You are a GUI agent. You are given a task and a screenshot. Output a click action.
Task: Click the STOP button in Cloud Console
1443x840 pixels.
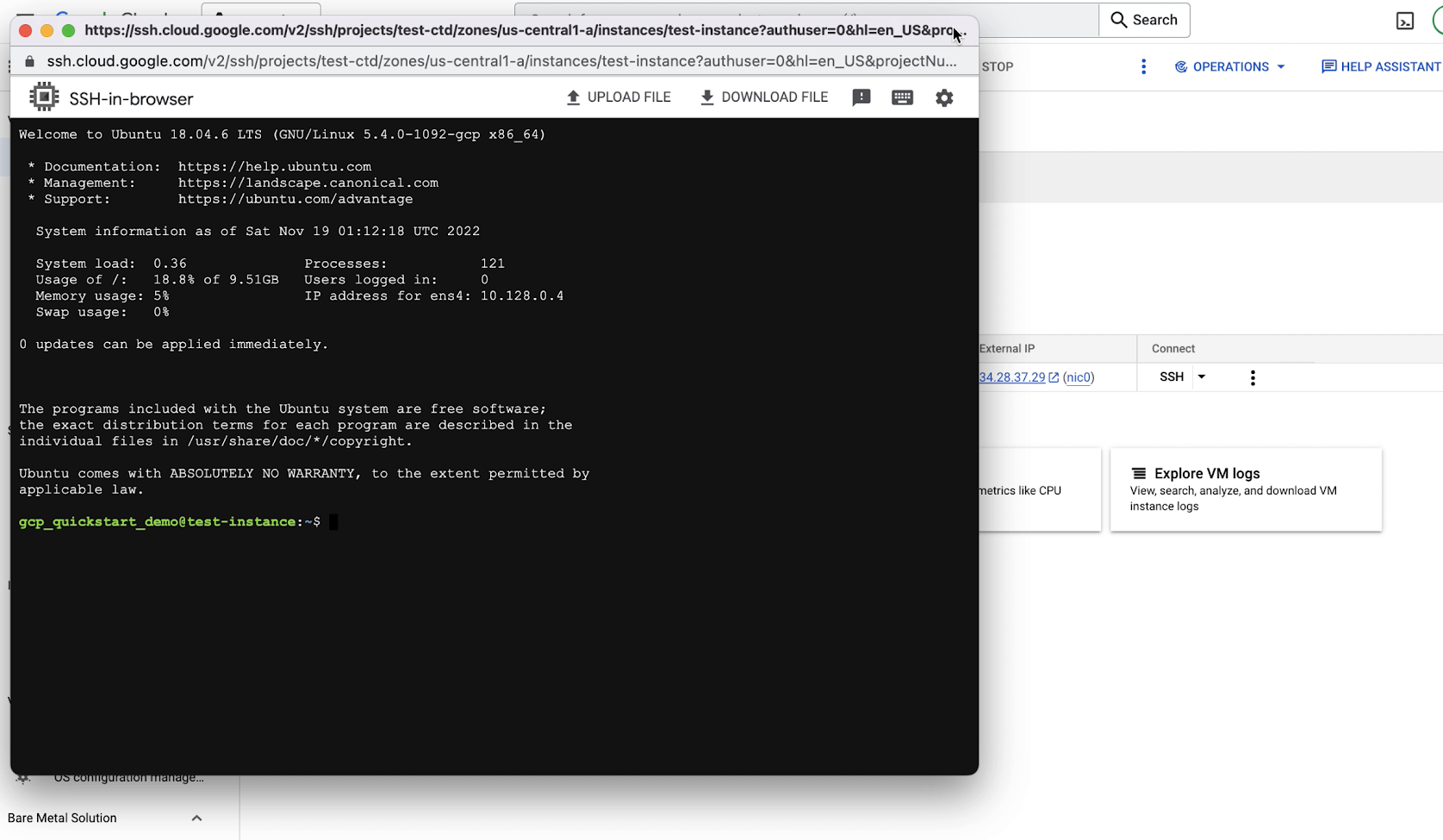[997, 66]
